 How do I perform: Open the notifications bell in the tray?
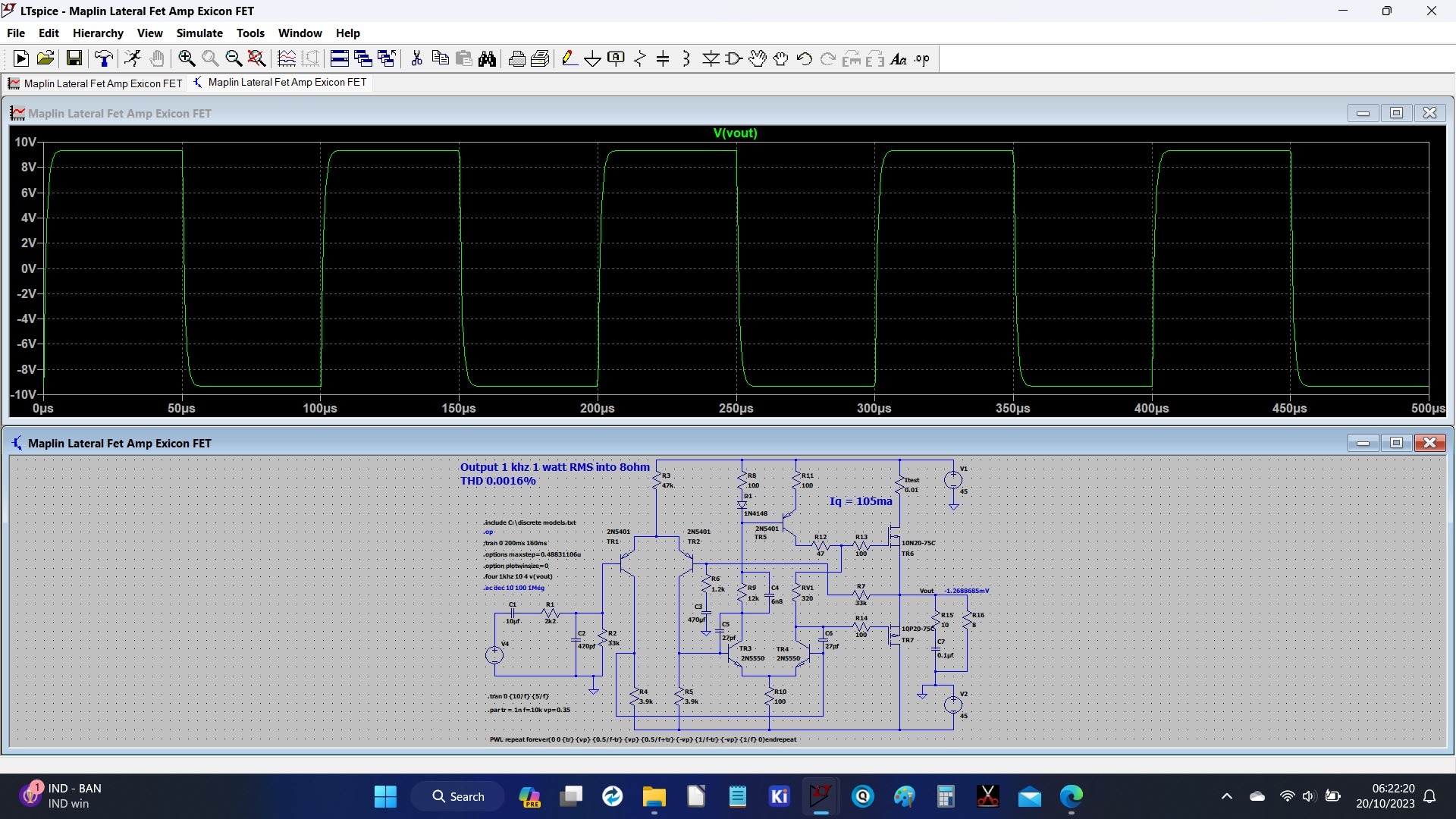[1430, 796]
